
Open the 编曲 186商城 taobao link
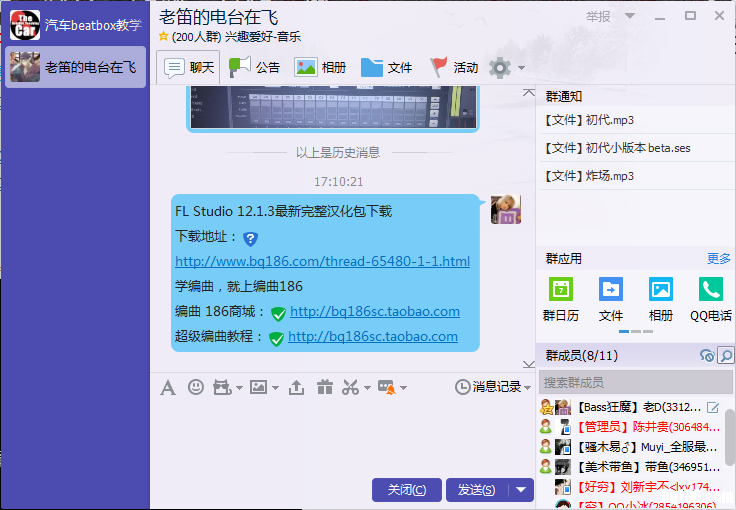coord(375,312)
